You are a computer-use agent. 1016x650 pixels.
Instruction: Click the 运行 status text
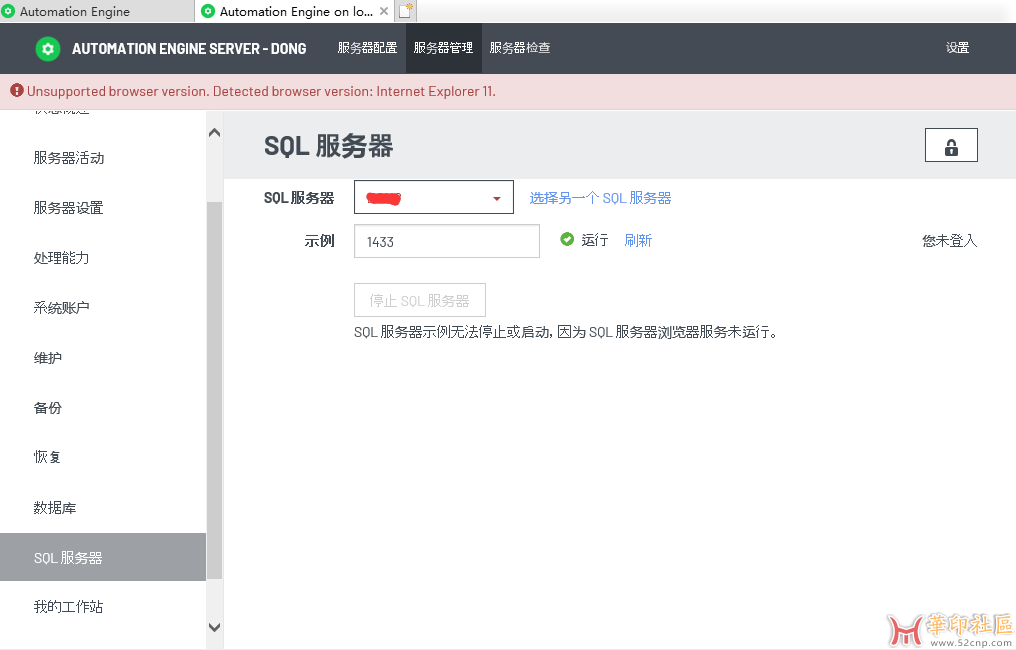pos(594,240)
